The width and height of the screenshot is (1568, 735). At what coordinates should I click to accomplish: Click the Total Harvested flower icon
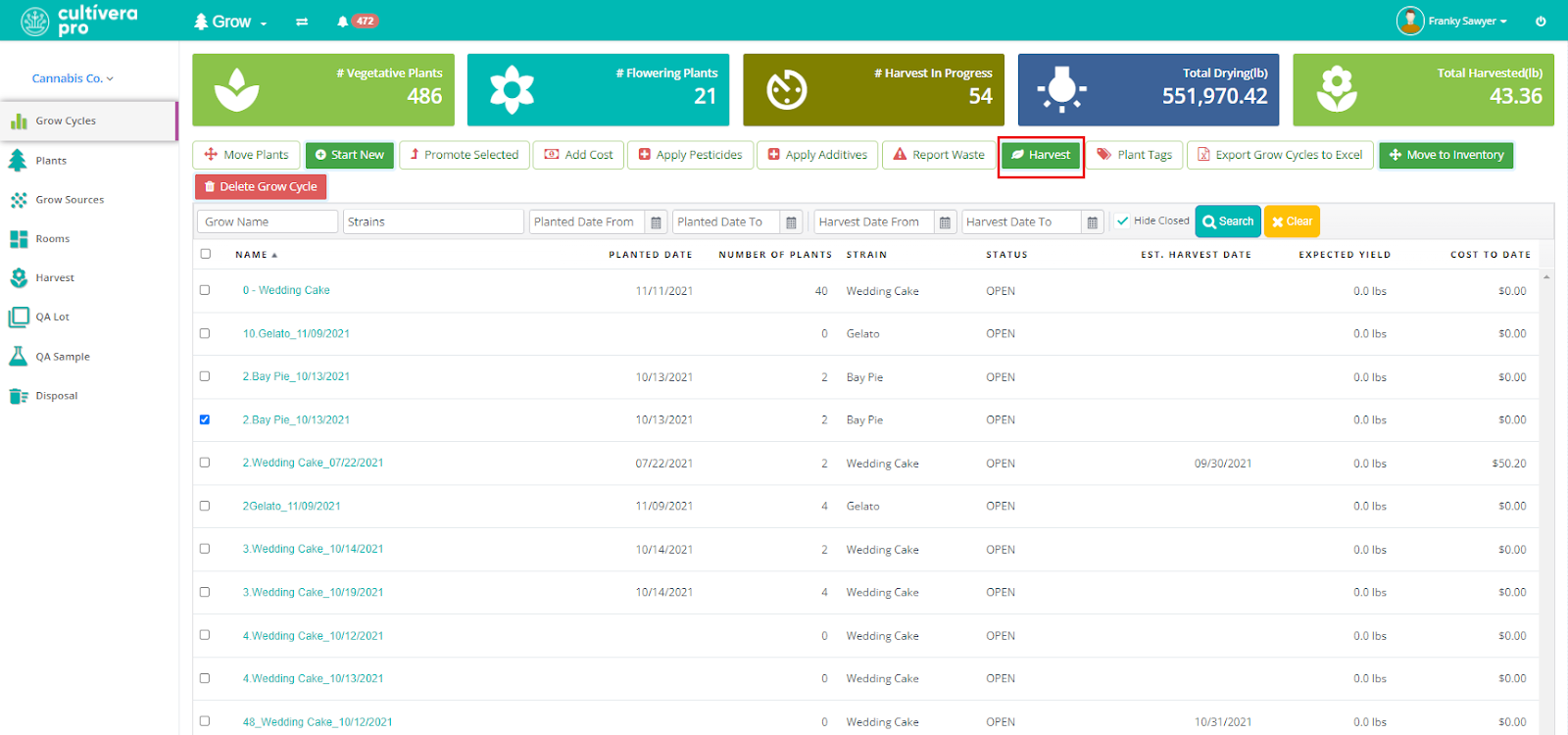[1337, 89]
